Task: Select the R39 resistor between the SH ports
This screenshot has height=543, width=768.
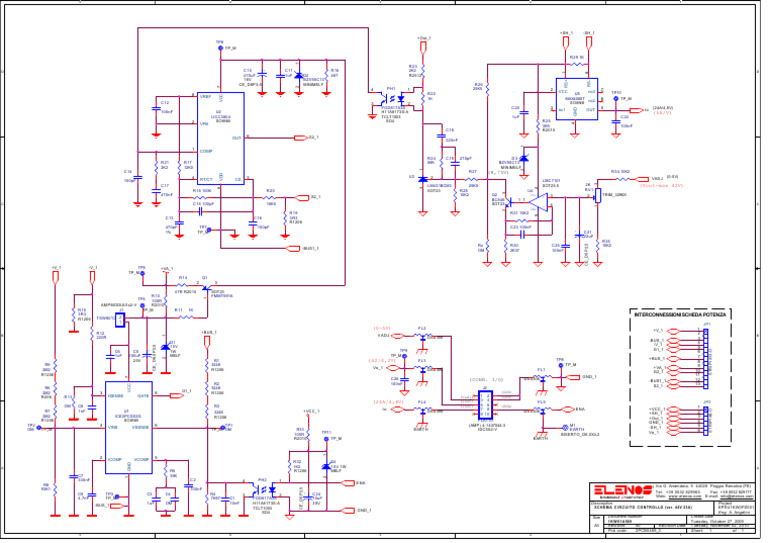Action: pos(576,64)
